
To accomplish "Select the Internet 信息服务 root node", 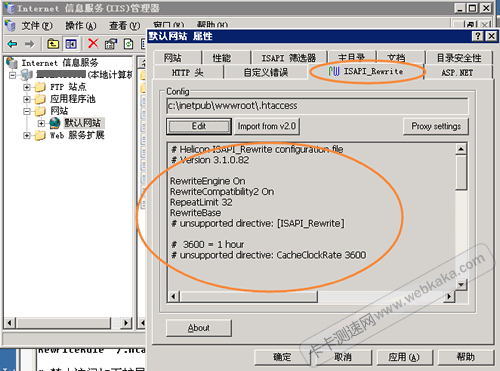I will [x=60, y=63].
